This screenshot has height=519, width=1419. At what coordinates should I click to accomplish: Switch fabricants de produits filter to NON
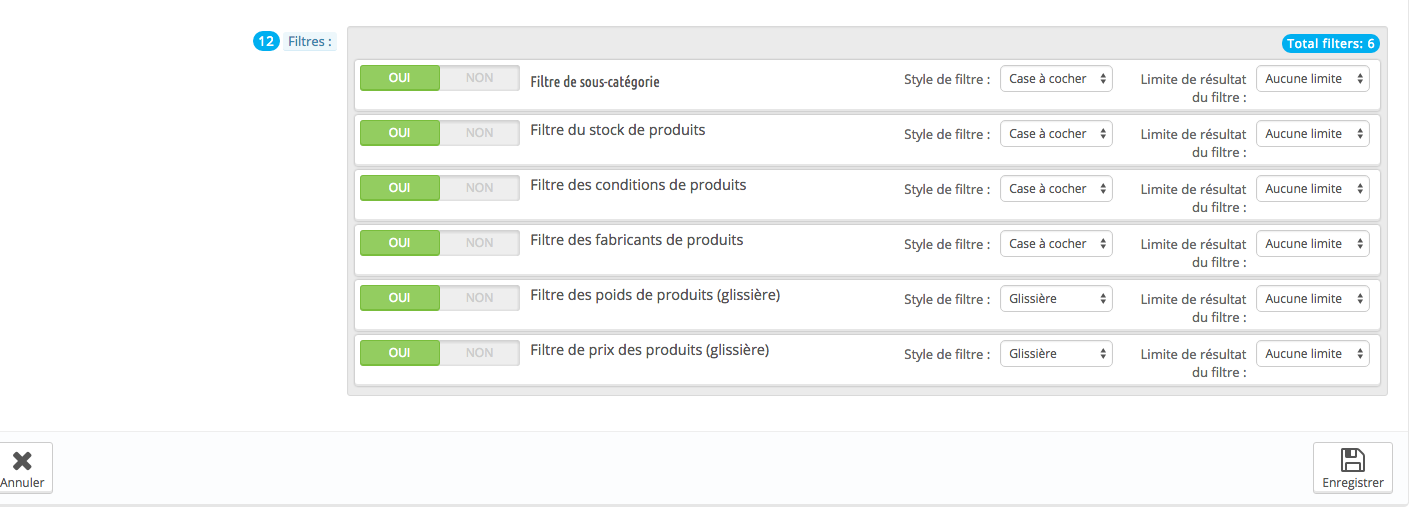(479, 243)
